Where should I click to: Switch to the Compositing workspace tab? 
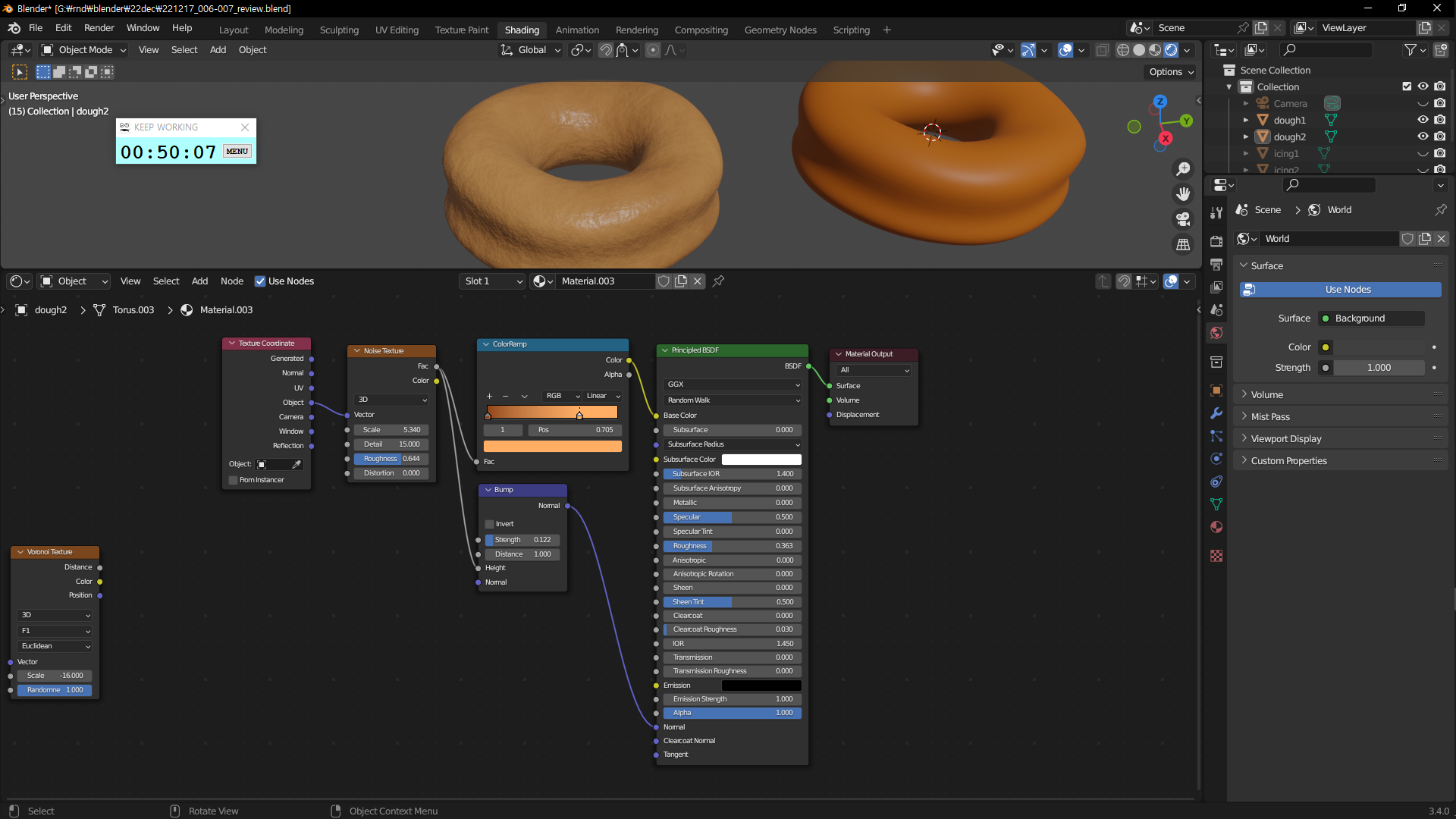pos(701,30)
